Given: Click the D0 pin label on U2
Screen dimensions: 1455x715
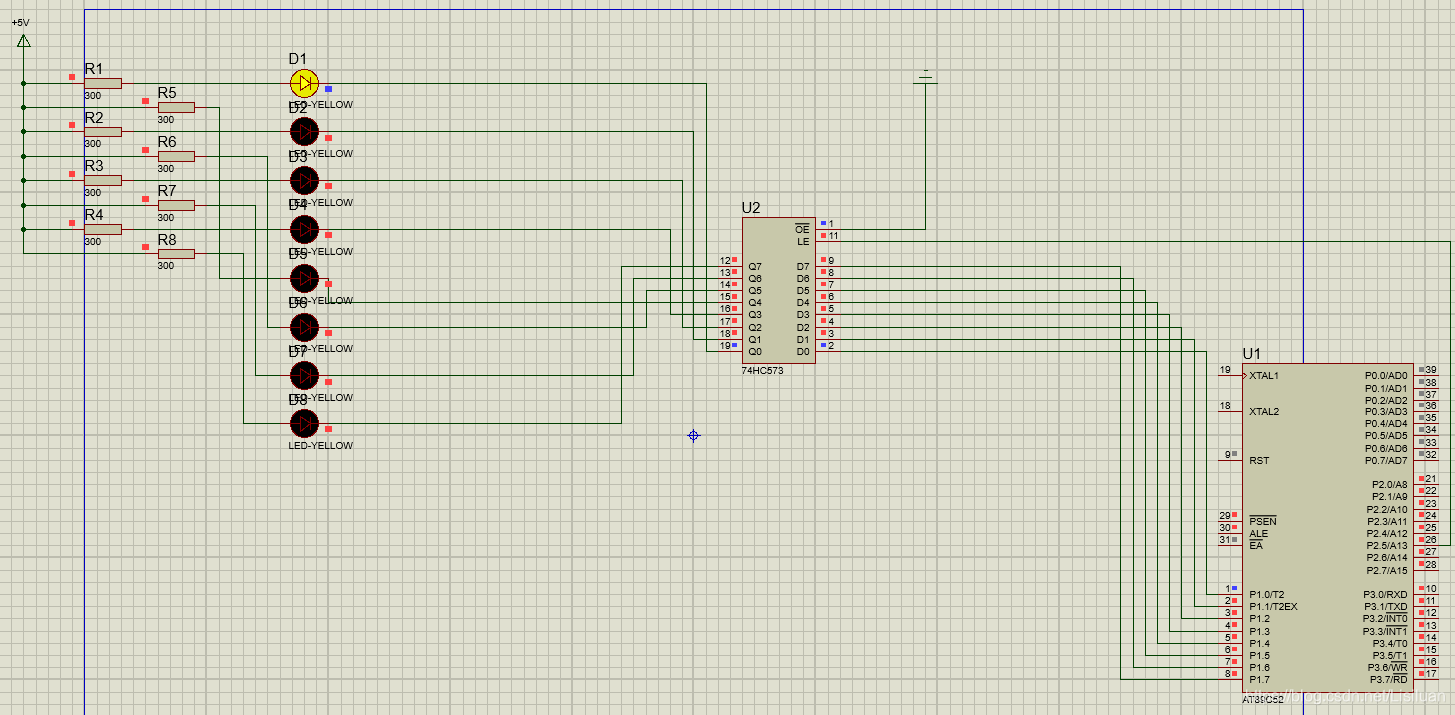Looking at the screenshot, I should click(803, 352).
